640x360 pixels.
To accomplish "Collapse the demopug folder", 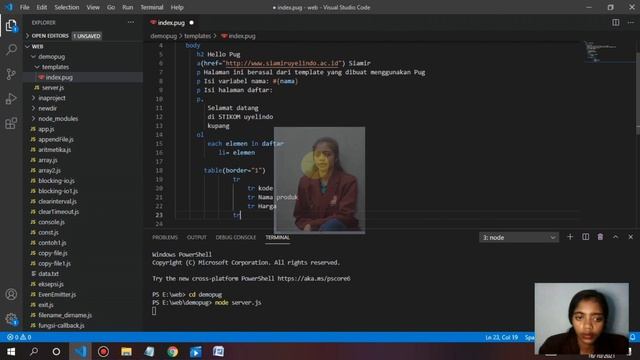I will pos(51,57).
